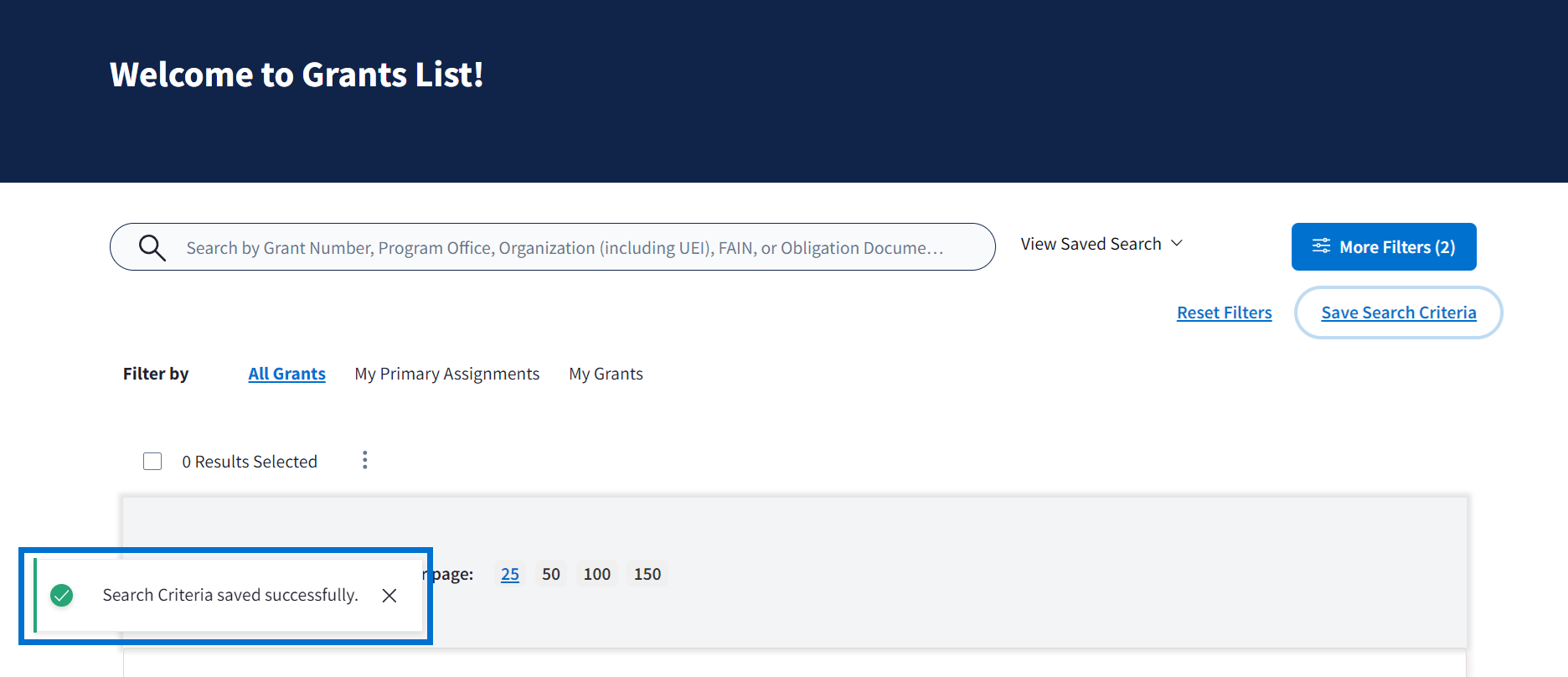
Task: Select My Primary Assignments tab
Action: [447, 374]
